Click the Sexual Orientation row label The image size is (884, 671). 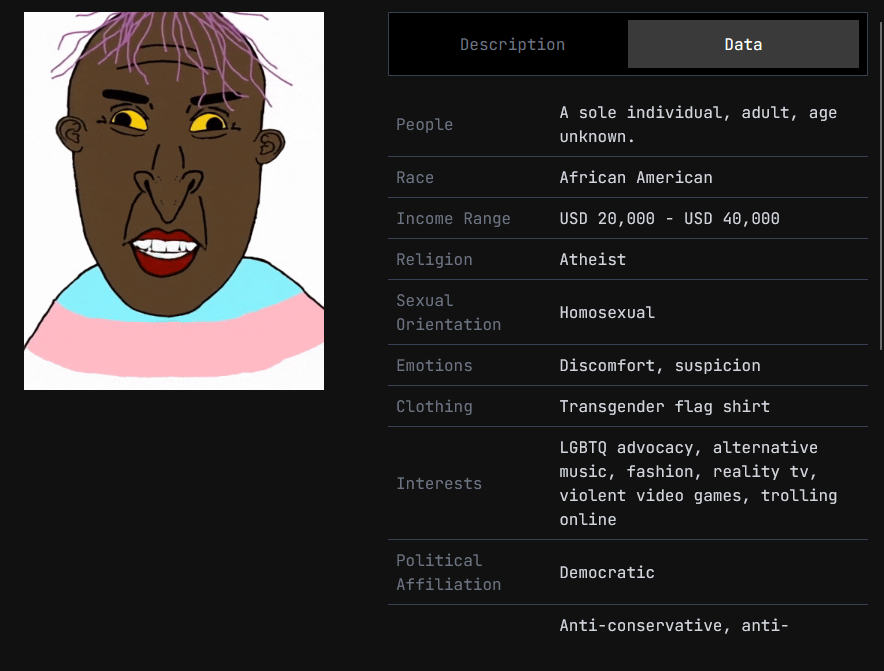click(448, 312)
